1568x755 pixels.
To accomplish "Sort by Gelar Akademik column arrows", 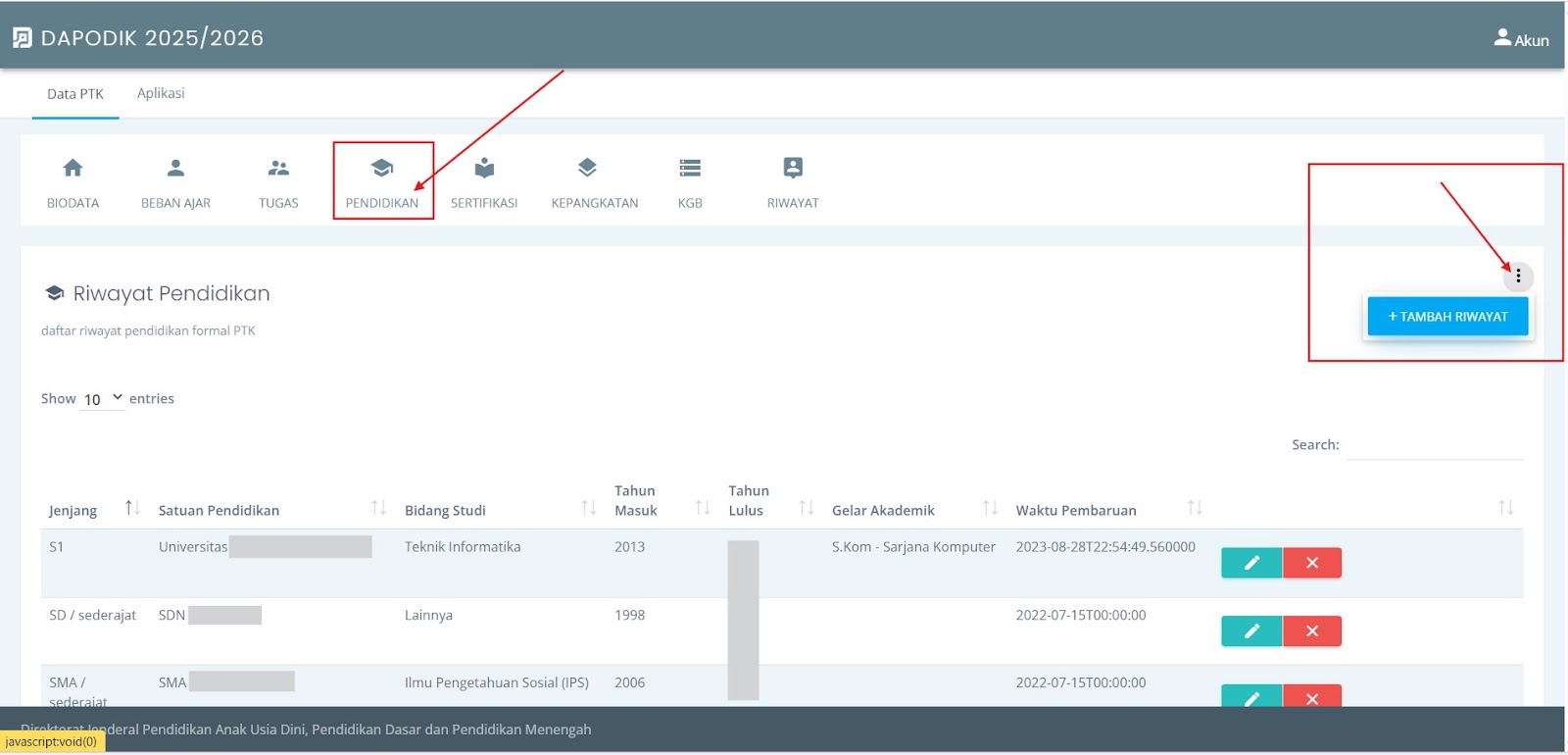I will (991, 508).
